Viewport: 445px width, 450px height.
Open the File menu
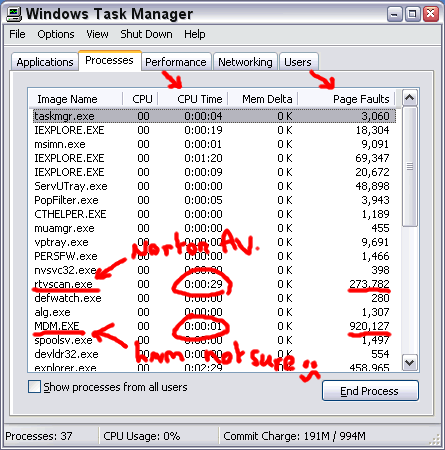(17, 34)
